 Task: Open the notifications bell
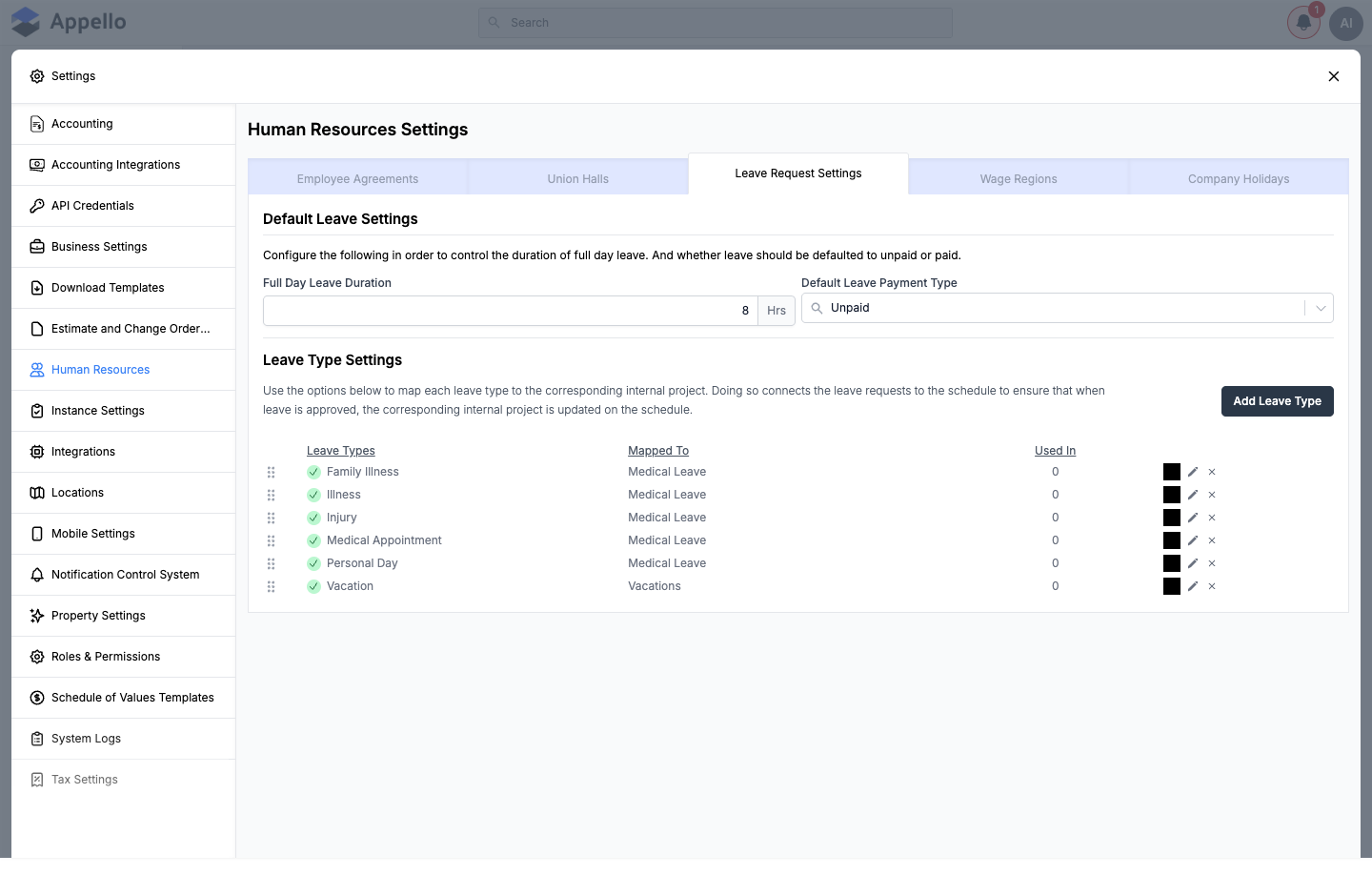(1303, 23)
